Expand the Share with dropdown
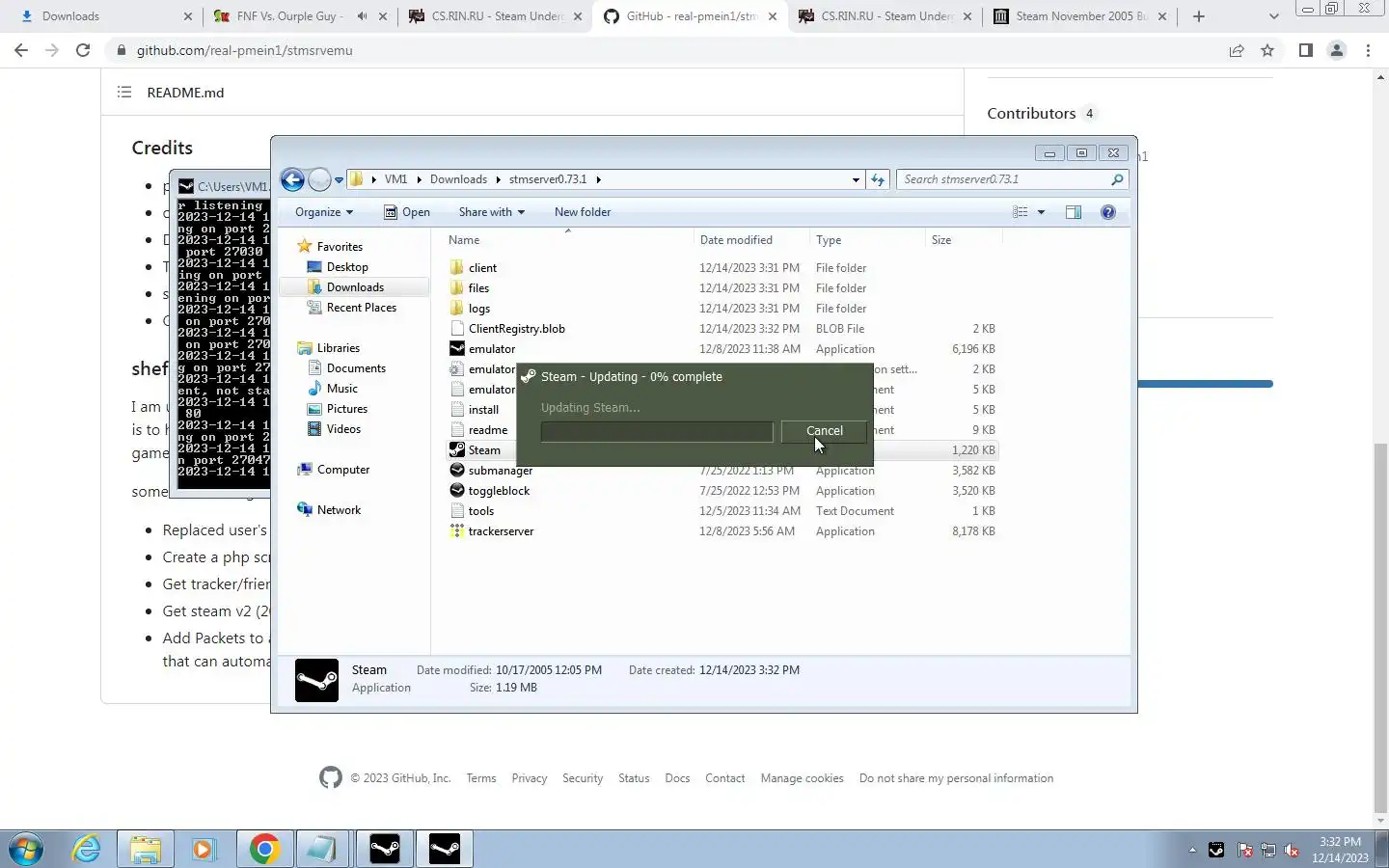The image size is (1389, 868). [492, 212]
